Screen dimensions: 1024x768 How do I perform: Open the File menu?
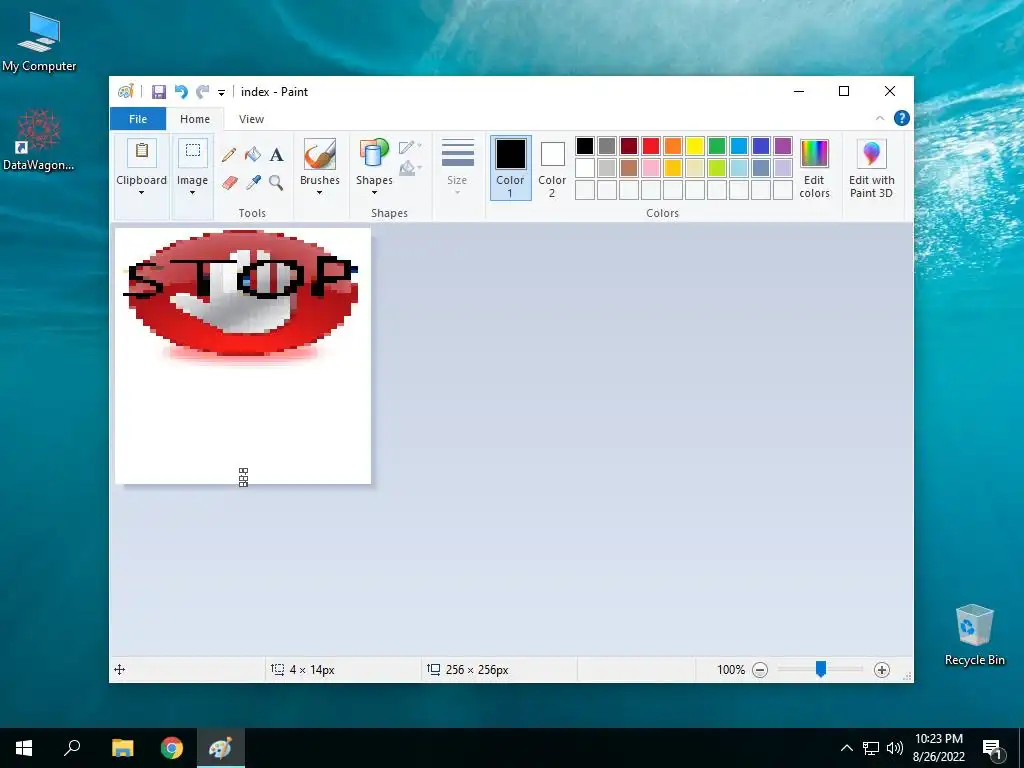pos(138,119)
